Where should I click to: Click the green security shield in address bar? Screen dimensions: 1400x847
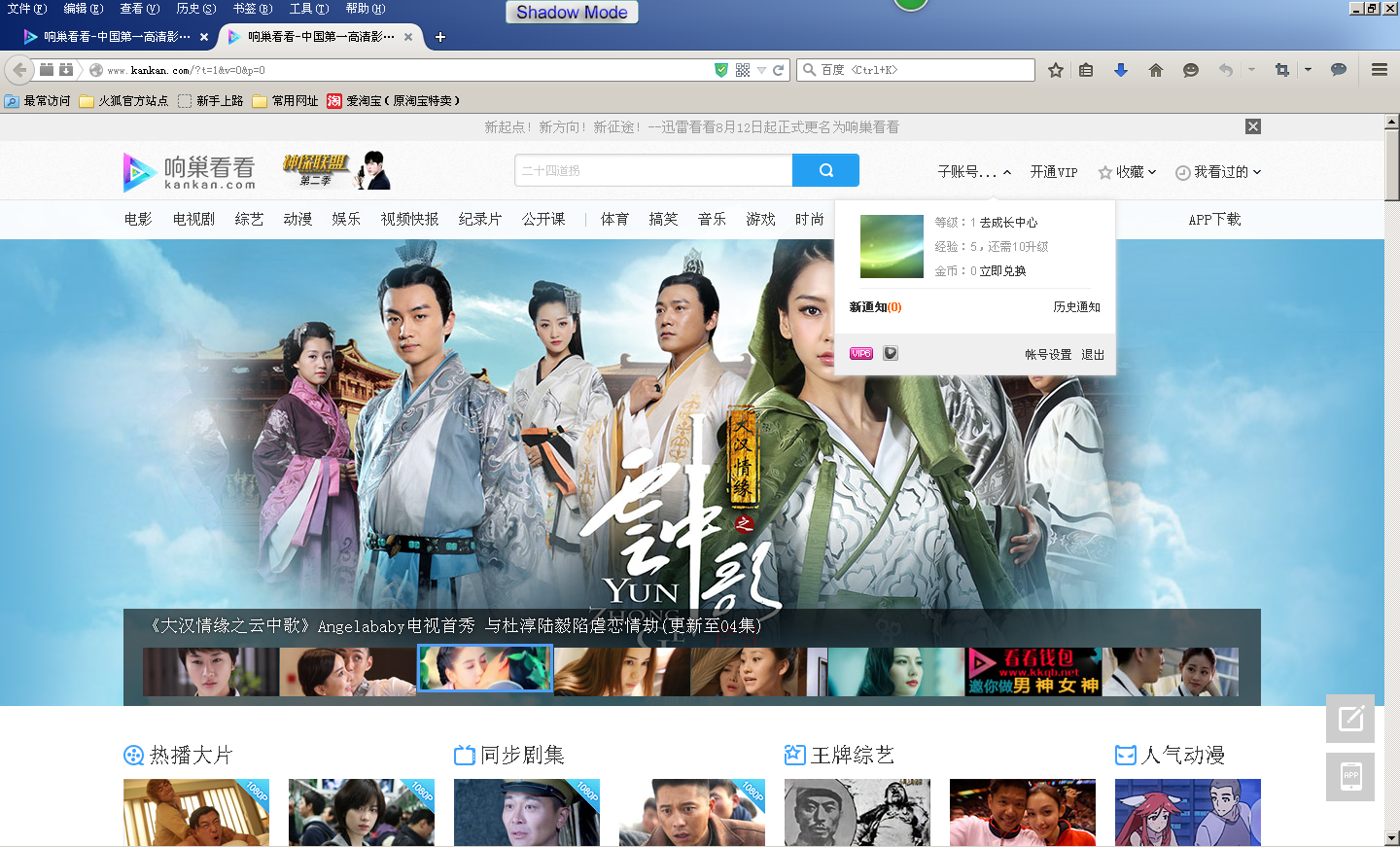720,70
